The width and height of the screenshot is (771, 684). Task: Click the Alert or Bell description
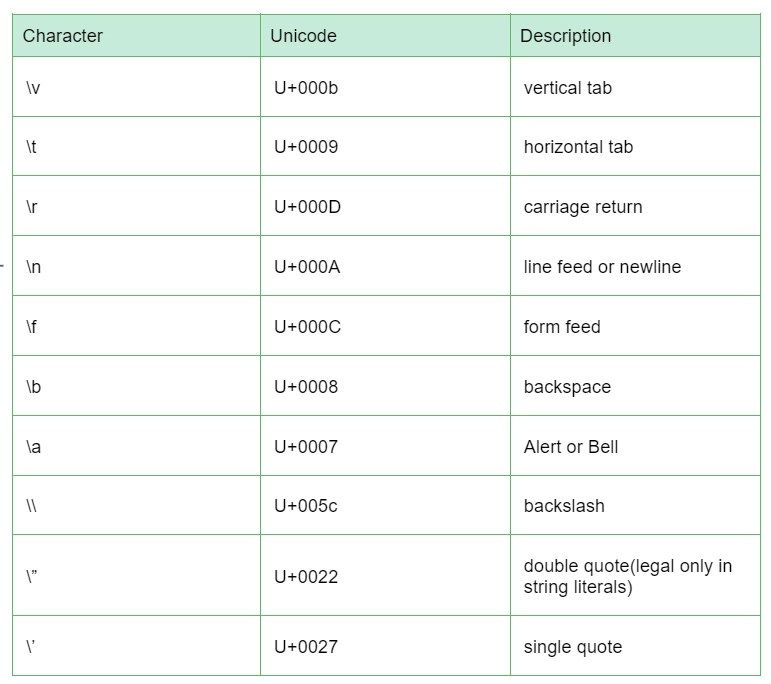point(571,447)
